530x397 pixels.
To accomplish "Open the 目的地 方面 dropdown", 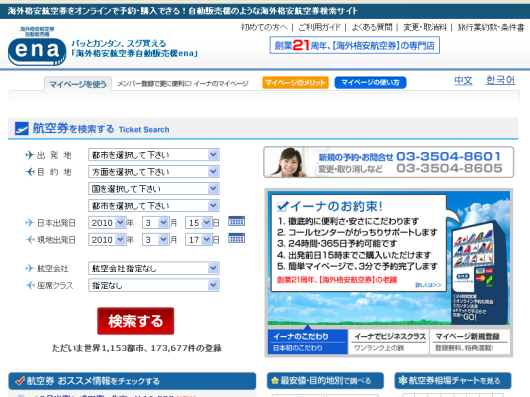I will tap(154, 172).
